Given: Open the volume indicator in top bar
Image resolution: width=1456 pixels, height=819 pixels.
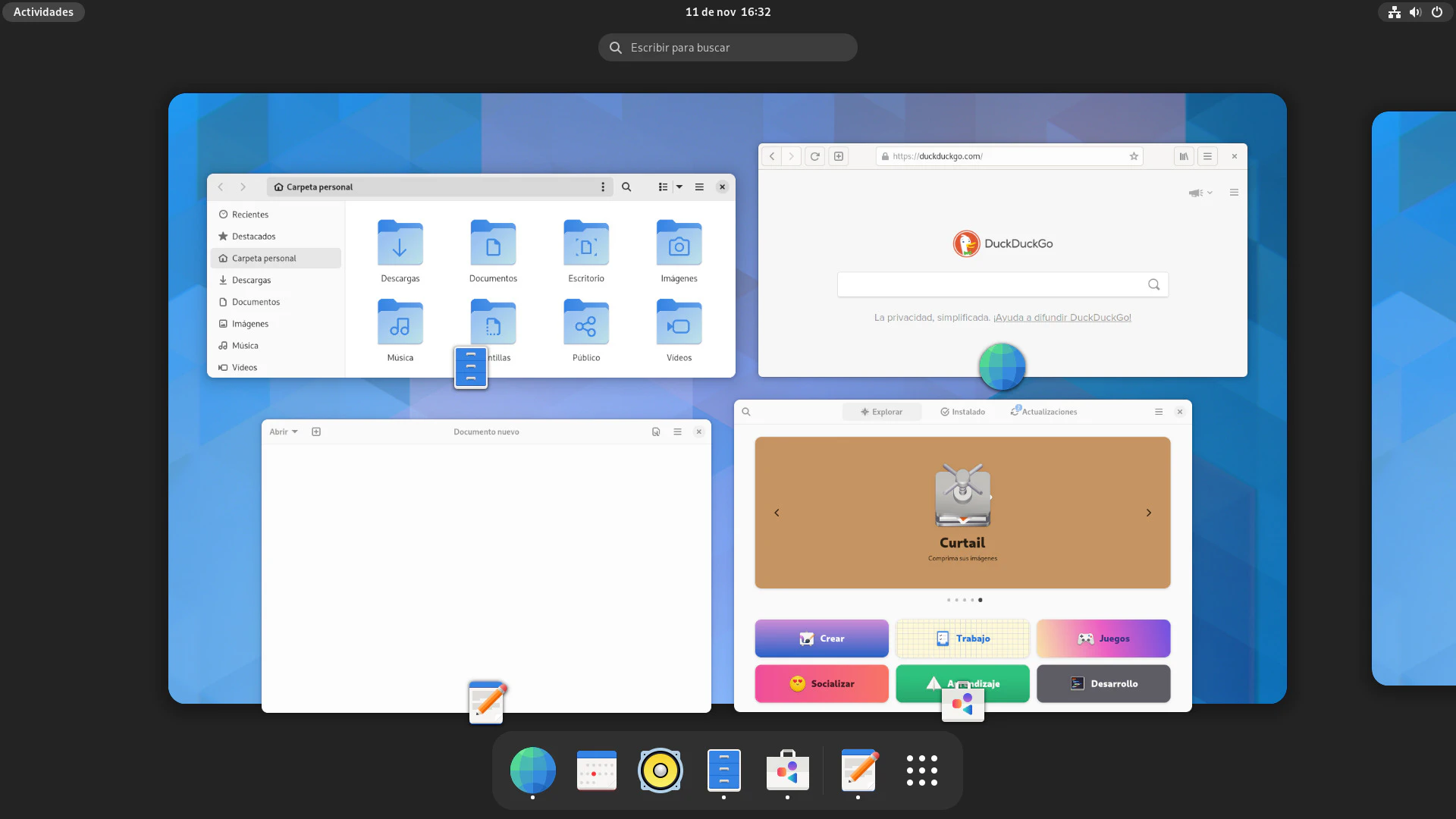Looking at the screenshot, I should [x=1415, y=12].
